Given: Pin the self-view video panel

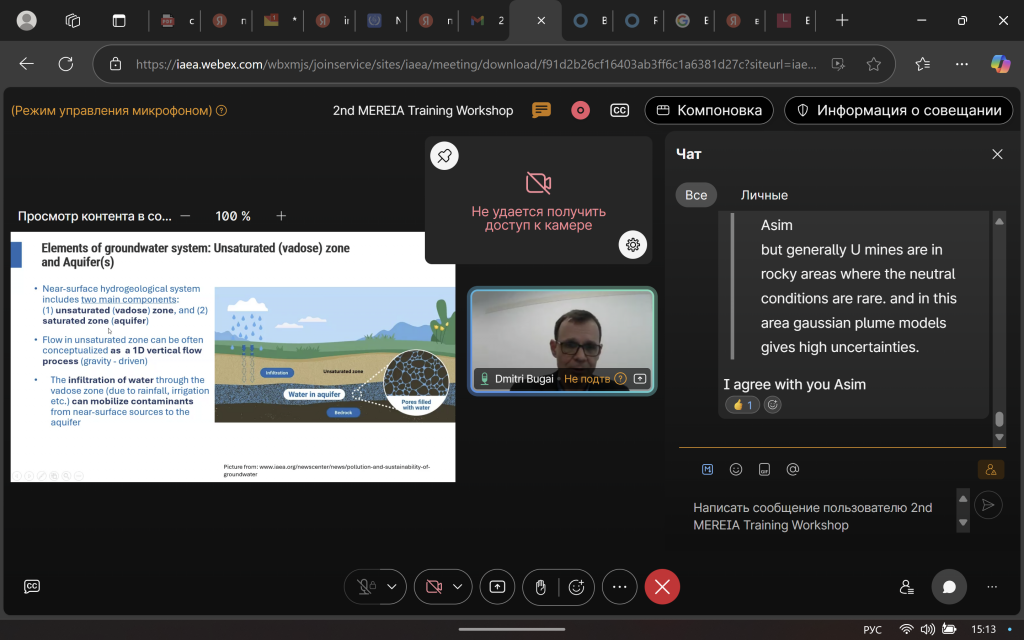Looking at the screenshot, I should point(445,155).
